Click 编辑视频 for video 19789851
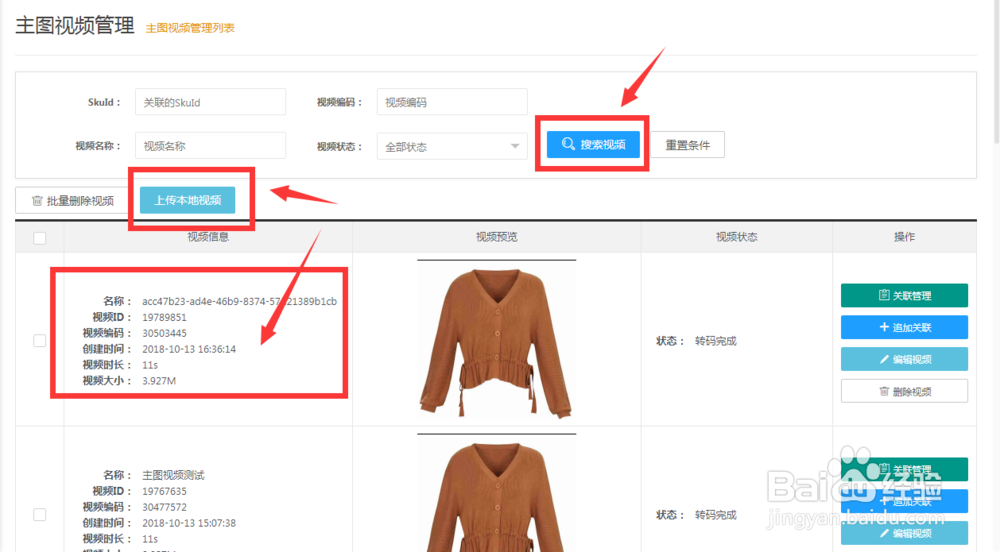 pyautogui.click(x=904, y=359)
